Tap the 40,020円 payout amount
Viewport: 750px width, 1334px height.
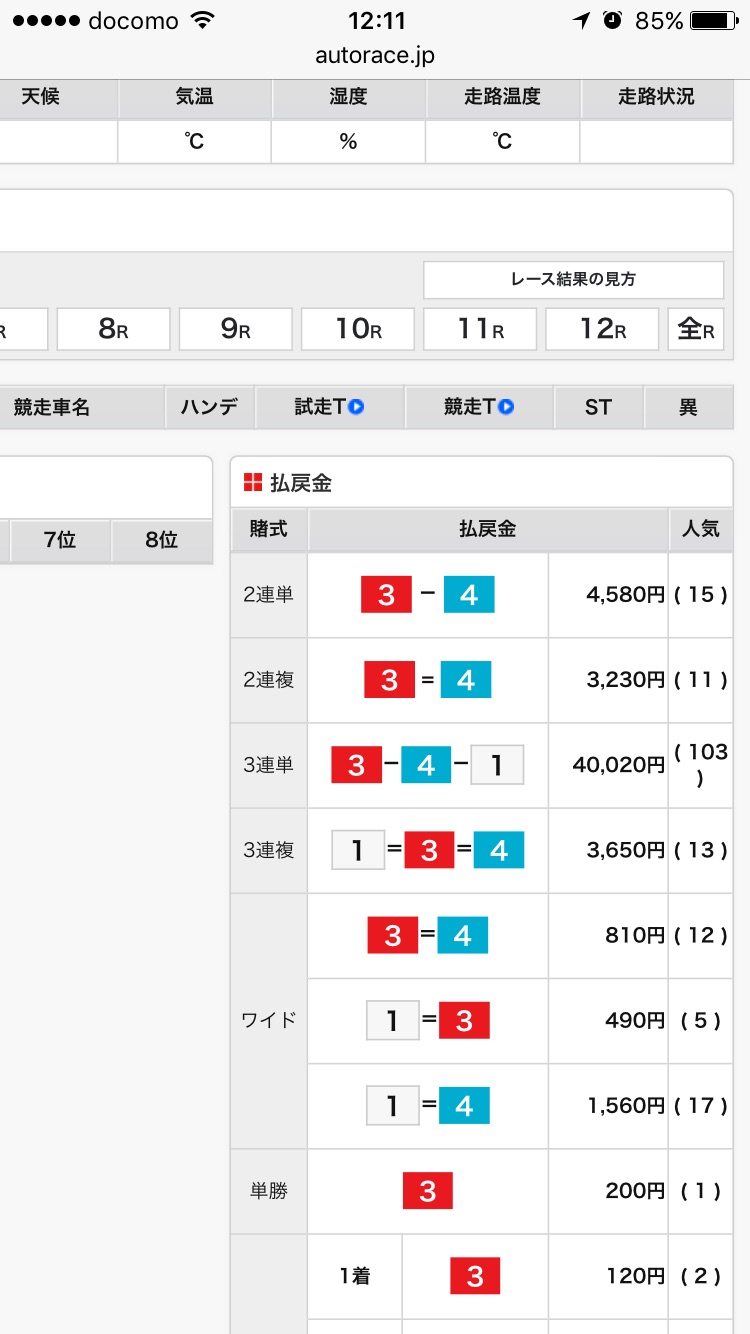[x=618, y=766]
